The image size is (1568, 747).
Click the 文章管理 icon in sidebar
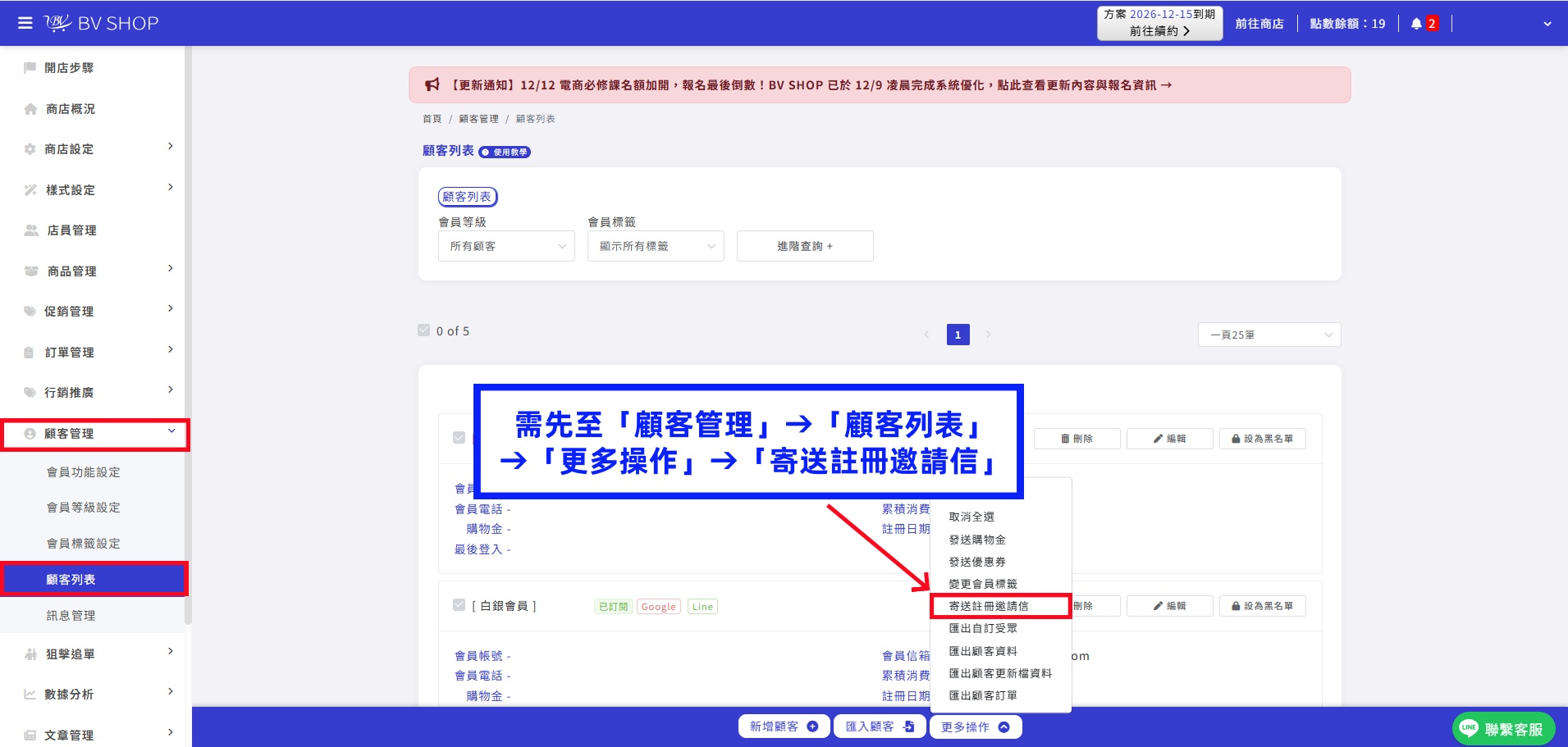pyautogui.click(x=30, y=736)
